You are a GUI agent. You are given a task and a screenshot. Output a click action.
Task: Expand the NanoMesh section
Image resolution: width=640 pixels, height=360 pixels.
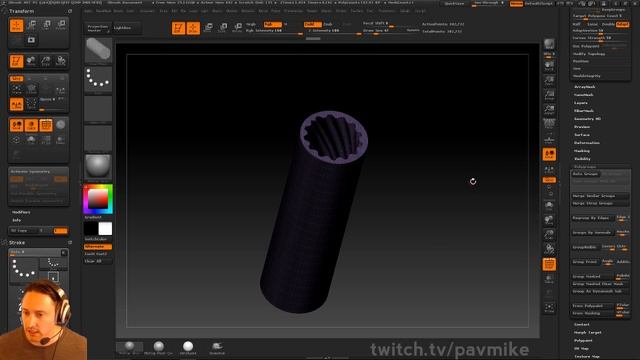(x=583, y=95)
